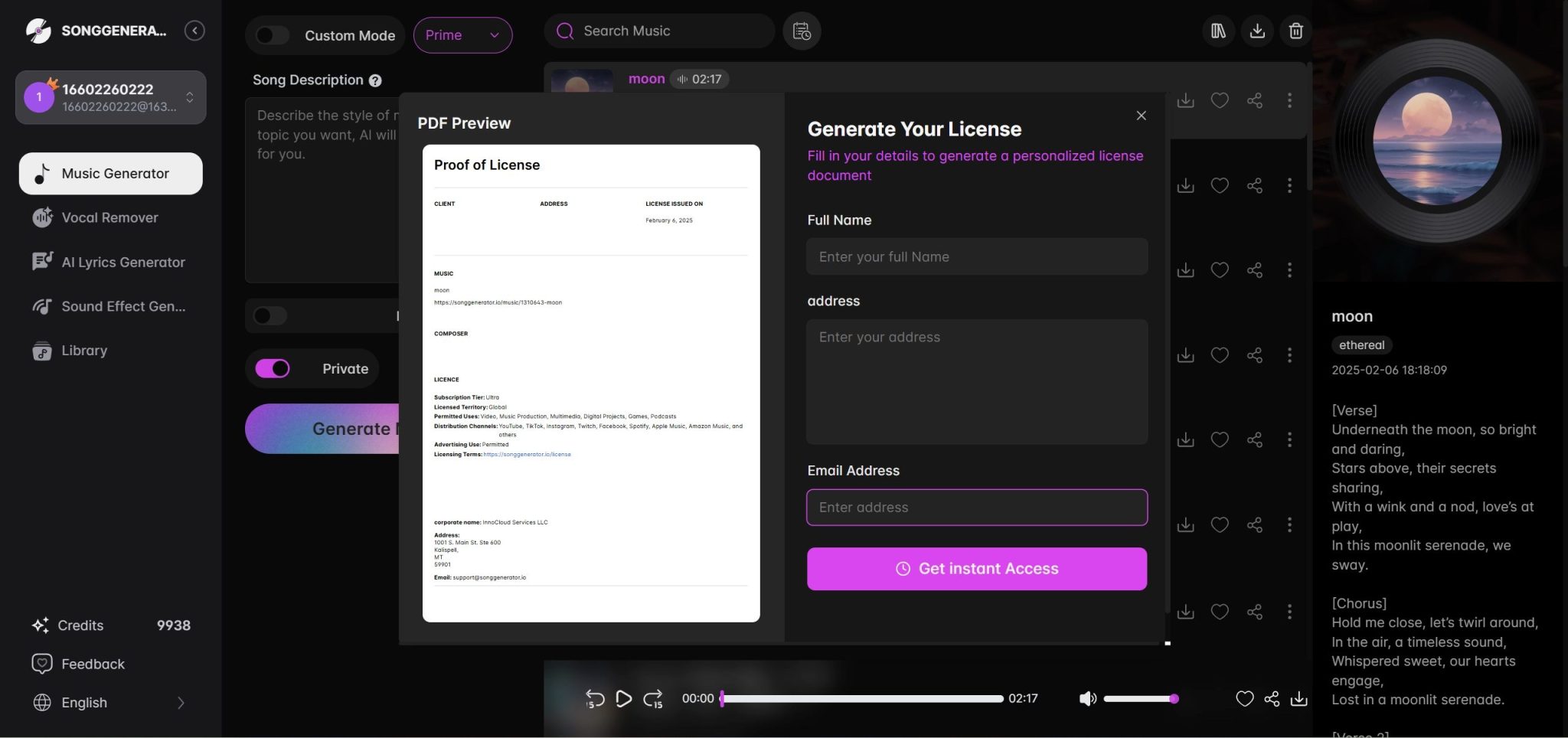The width and height of the screenshot is (1568, 738).
Task: Click the Song Description help icon
Action: 375,80
